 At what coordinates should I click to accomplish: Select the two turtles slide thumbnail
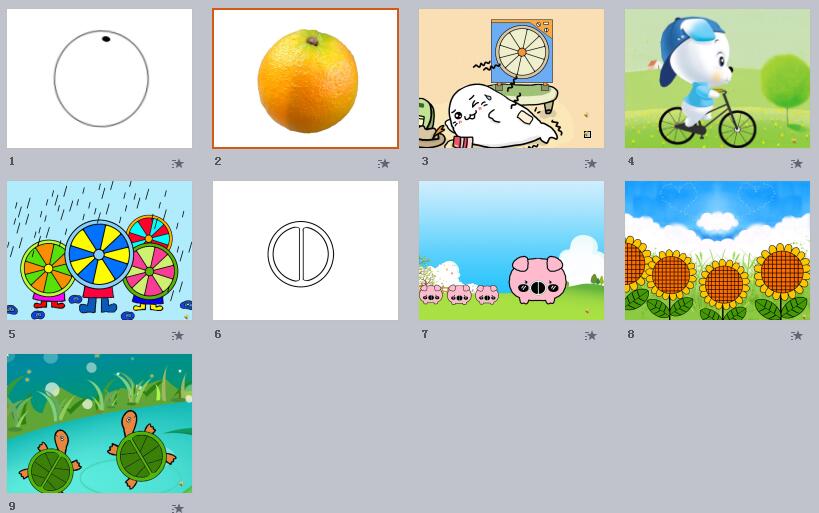99,423
